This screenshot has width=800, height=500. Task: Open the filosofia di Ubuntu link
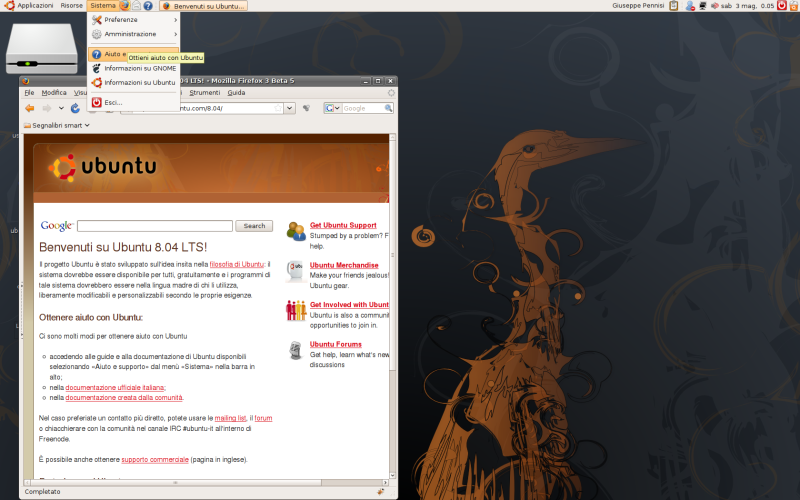point(237,264)
